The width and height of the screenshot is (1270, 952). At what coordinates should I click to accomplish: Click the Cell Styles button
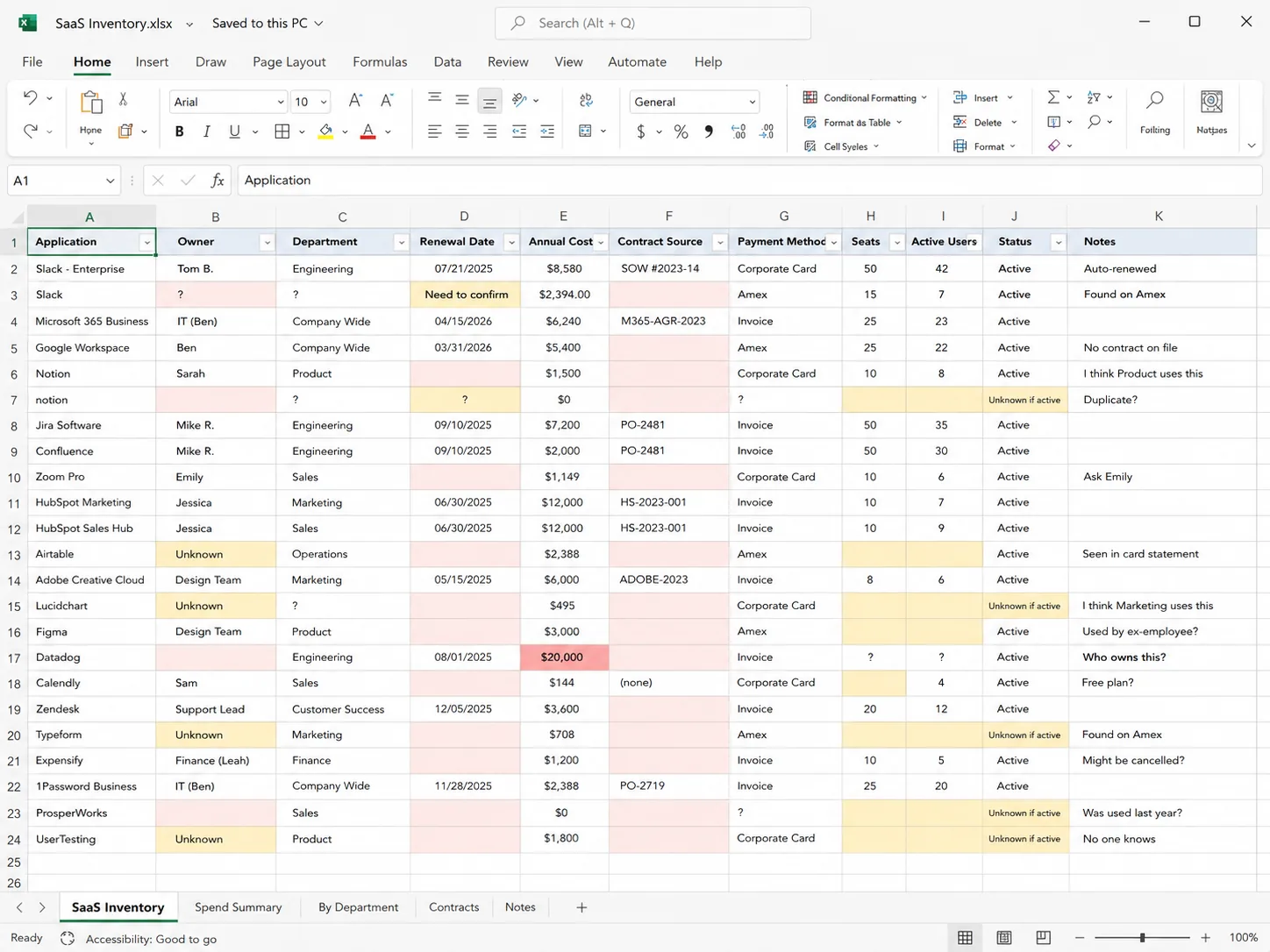click(841, 146)
